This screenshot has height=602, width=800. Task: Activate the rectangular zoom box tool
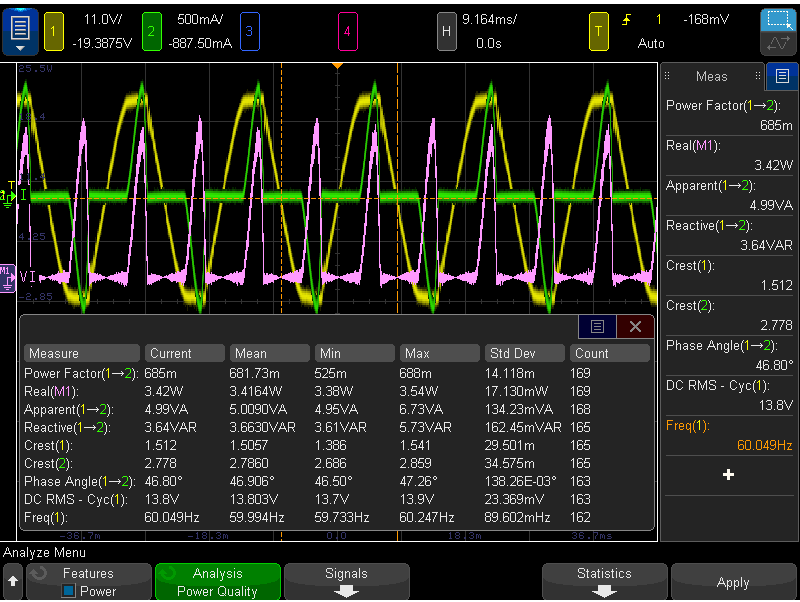776,19
